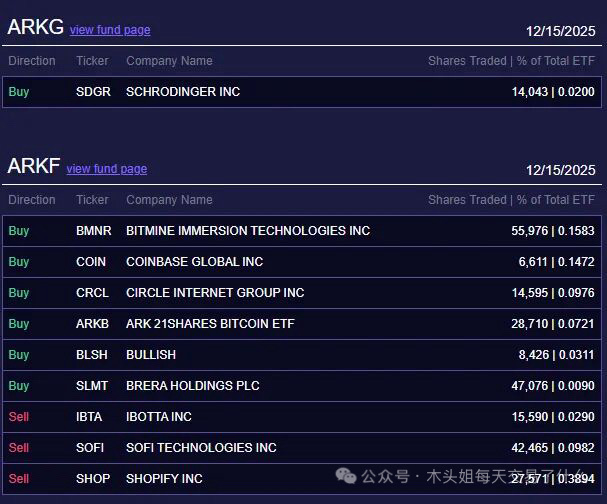Select the SDGR ticker in ARKG table

(x=93, y=92)
